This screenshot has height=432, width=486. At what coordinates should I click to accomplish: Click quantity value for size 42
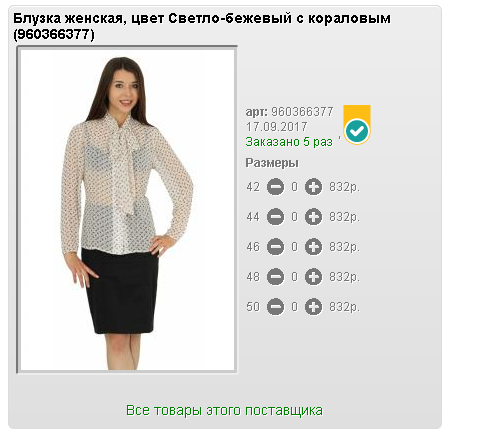[294, 187]
